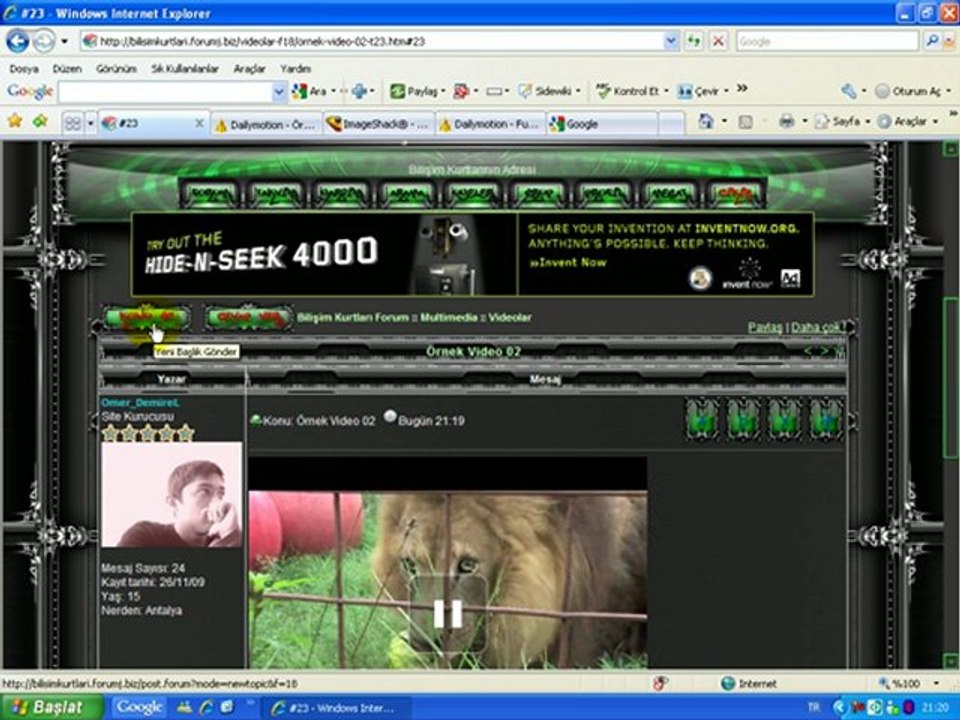Click the Google search box in IE
This screenshot has width=960, height=720.
pyautogui.click(x=827, y=42)
